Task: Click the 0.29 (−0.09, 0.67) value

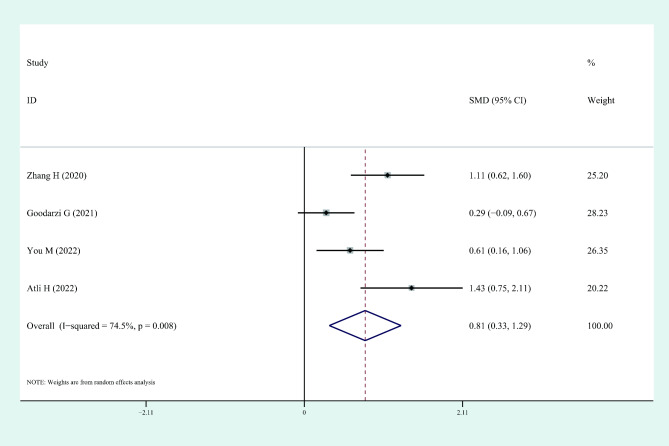Action: 502,213
